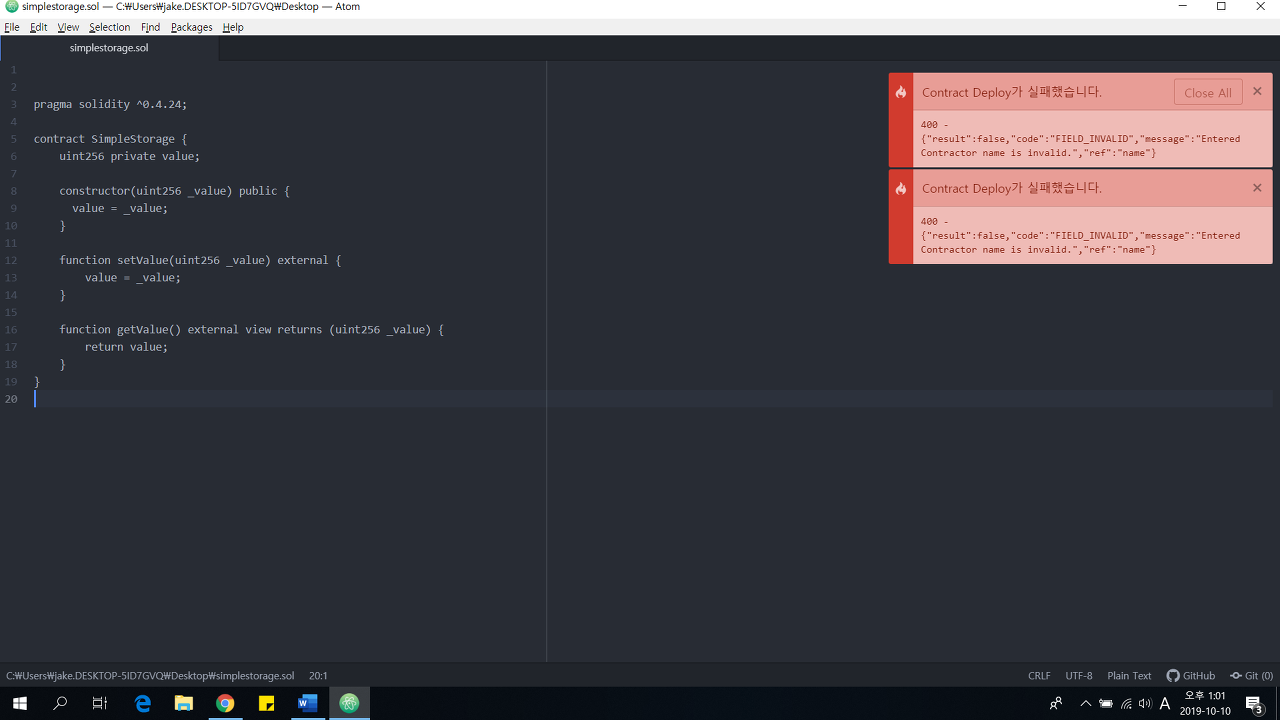Image resolution: width=1280 pixels, height=720 pixels.
Task: Open the Packages menu
Action: pyautogui.click(x=191, y=27)
